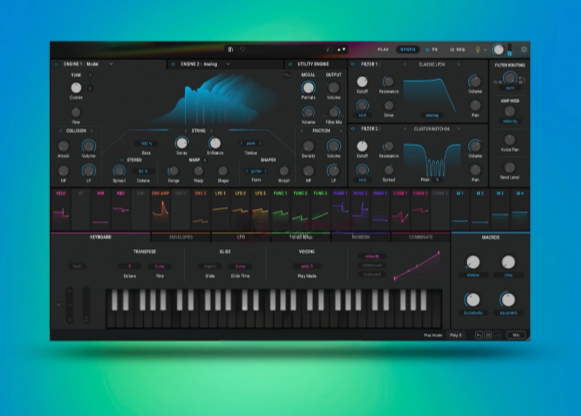
Task: Click previous Filter 2 type arrow
Action: click(405, 129)
